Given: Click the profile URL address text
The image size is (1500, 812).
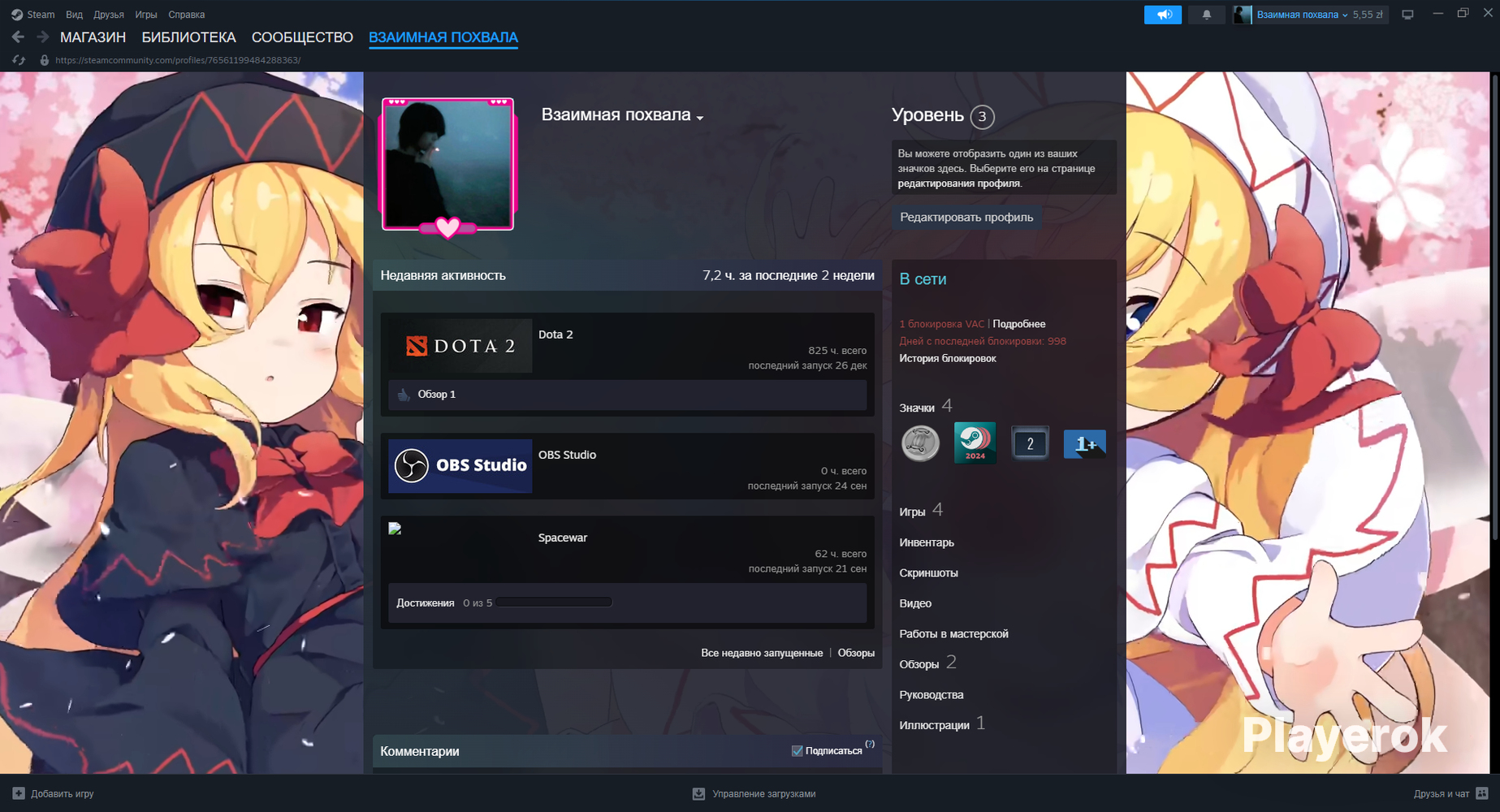Looking at the screenshot, I should (178, 60).
